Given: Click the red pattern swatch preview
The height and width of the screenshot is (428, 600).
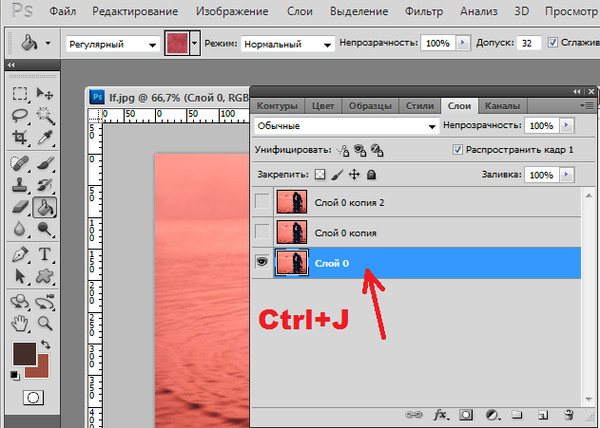Looking at the screenshot, I should [x=177, y=43].
